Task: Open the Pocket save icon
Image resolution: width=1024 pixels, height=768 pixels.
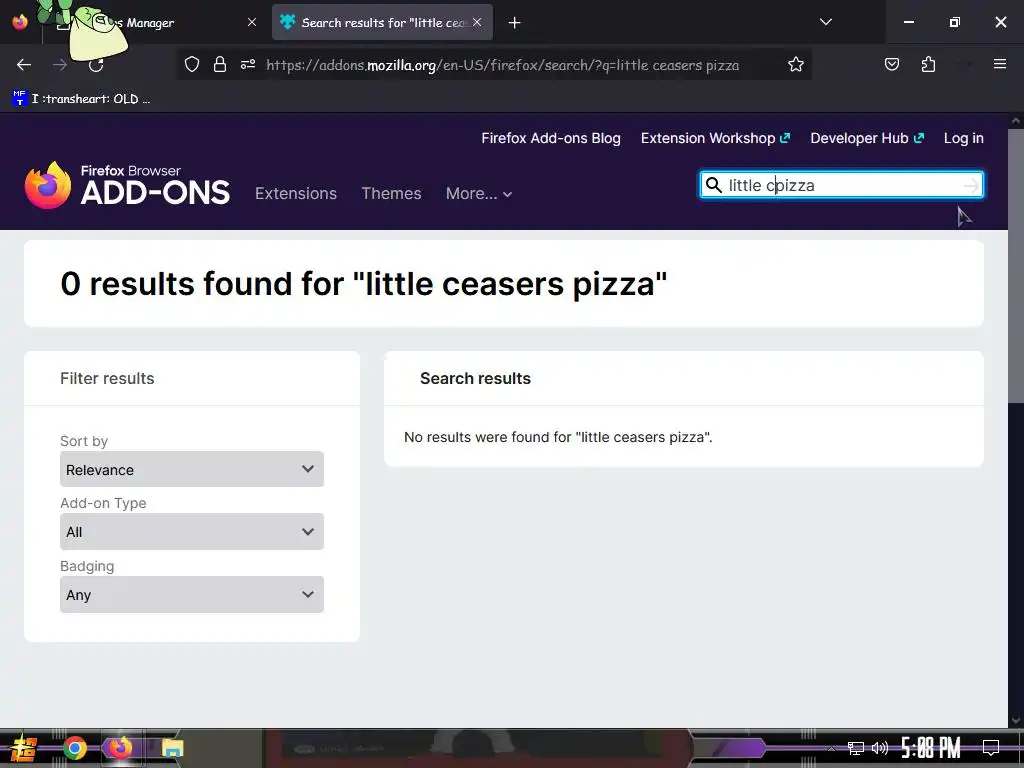Action: (x=891, y=64)
